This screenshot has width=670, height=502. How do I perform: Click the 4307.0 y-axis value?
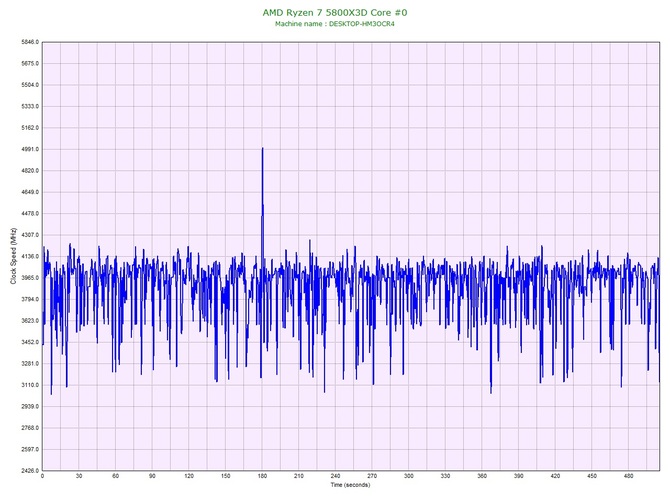pos(30,235)
